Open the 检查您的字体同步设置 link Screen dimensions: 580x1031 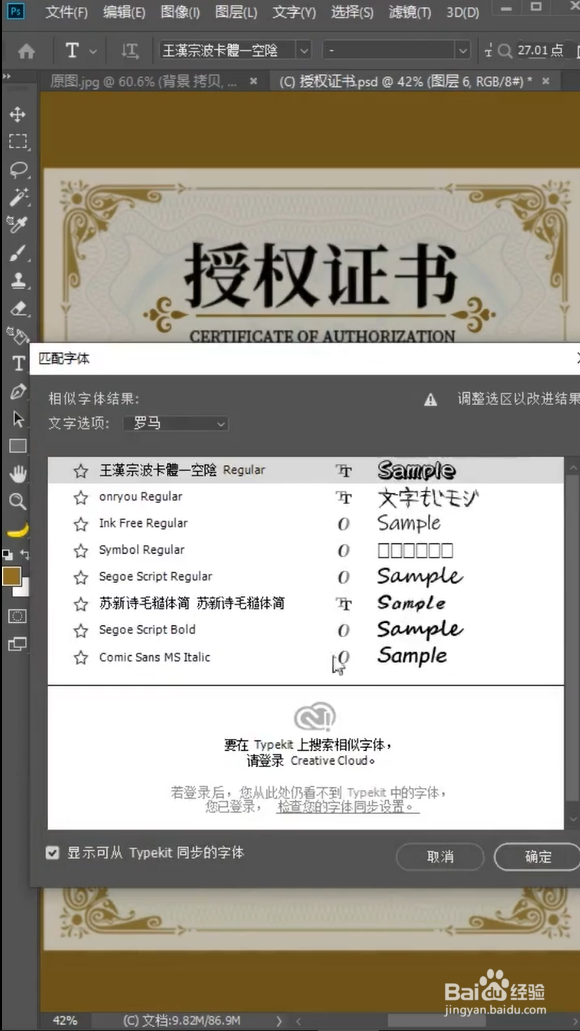[348, 806]
